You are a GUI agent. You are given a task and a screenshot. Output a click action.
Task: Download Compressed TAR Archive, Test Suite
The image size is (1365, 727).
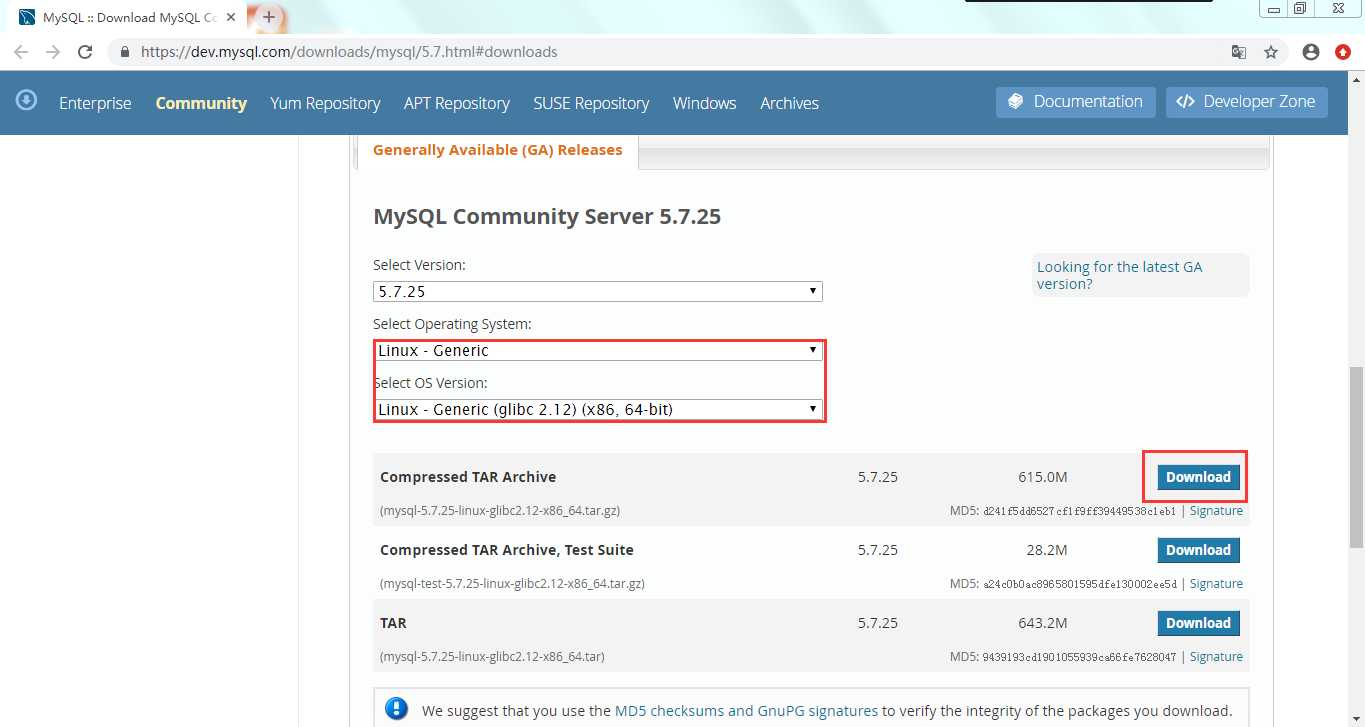pos(1198,550)
